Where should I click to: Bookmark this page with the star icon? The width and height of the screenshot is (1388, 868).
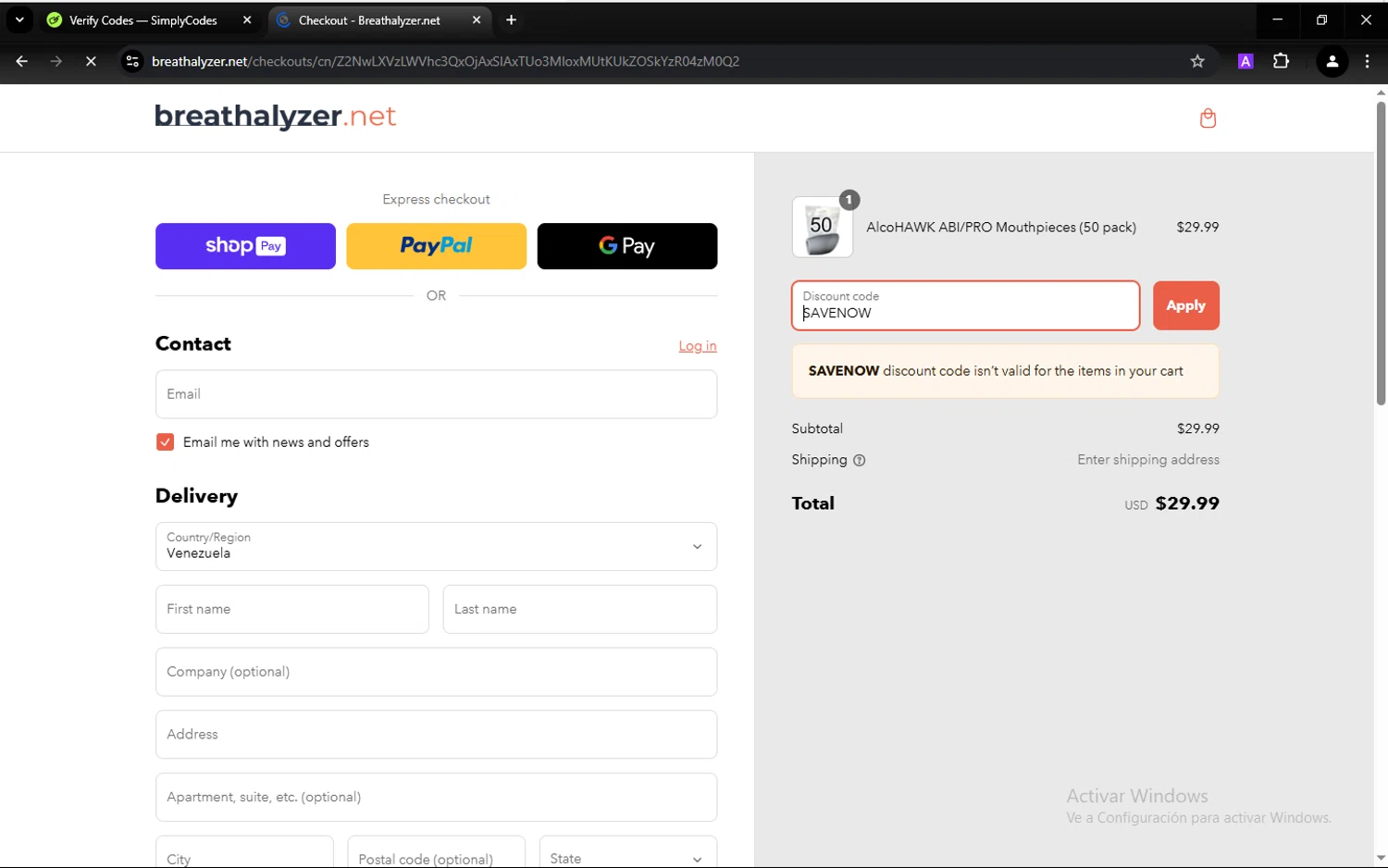pos(1197,61)
